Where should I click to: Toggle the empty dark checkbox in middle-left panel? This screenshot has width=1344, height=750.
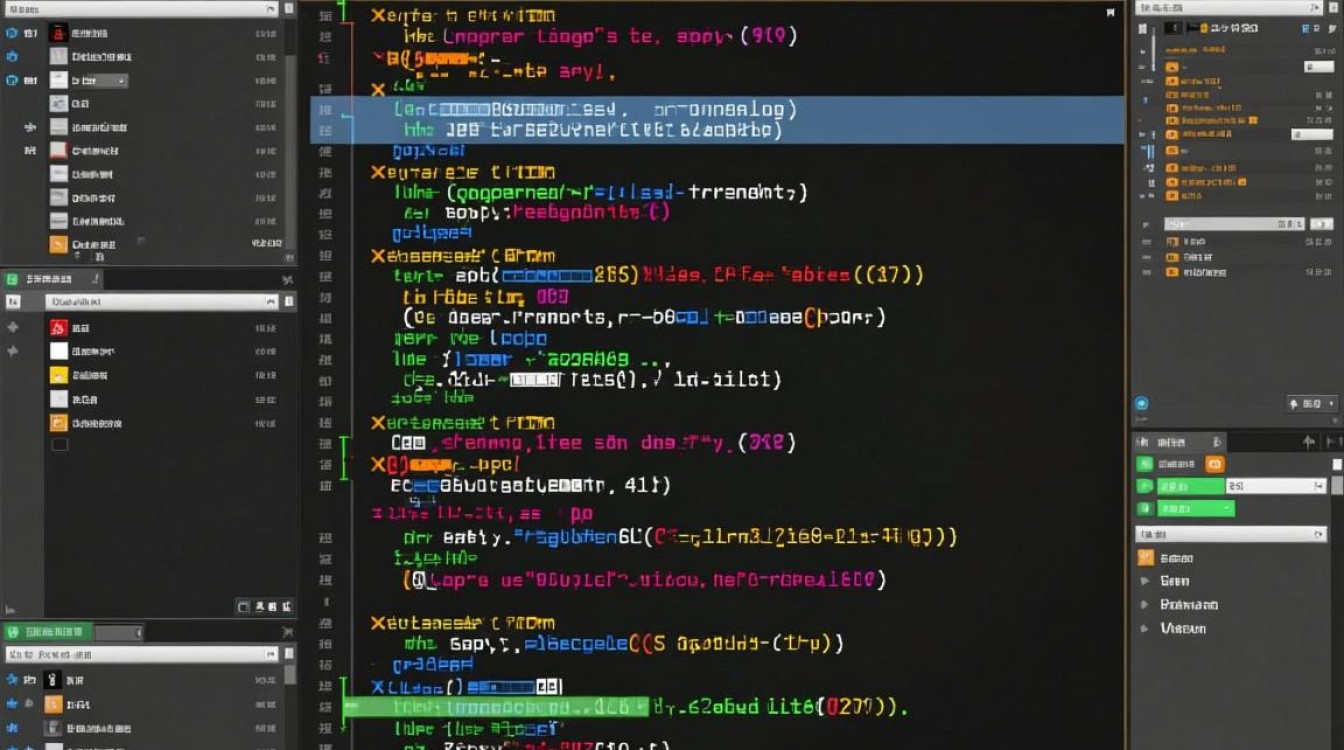58,444
